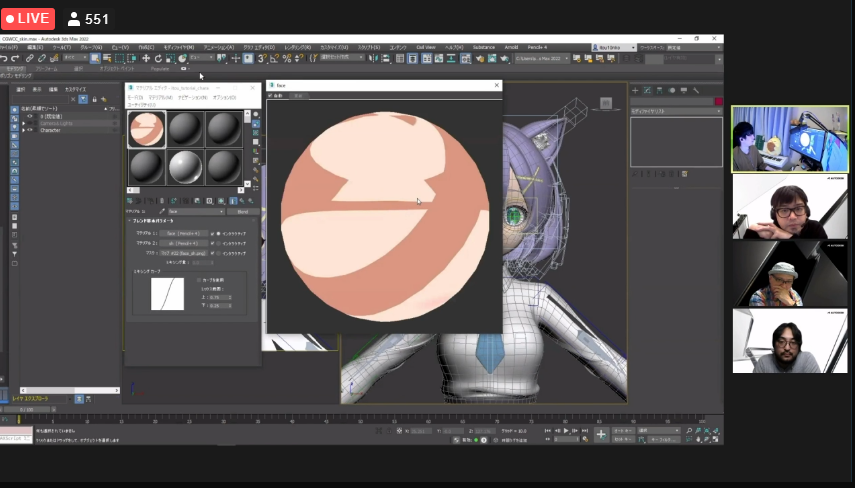The image size is (855, 488).
Task: Click the Scene Explorer search field
Action: click(41, 99)
